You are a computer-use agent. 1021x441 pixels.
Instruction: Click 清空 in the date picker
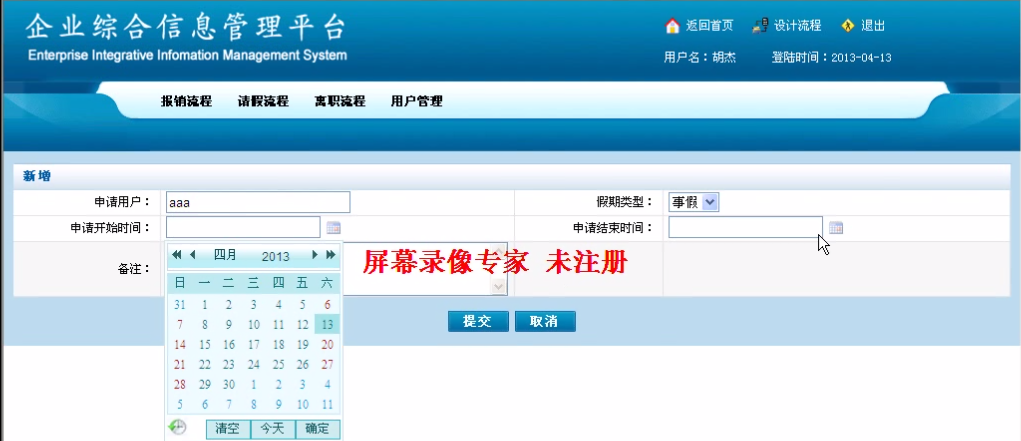point(228,429)
